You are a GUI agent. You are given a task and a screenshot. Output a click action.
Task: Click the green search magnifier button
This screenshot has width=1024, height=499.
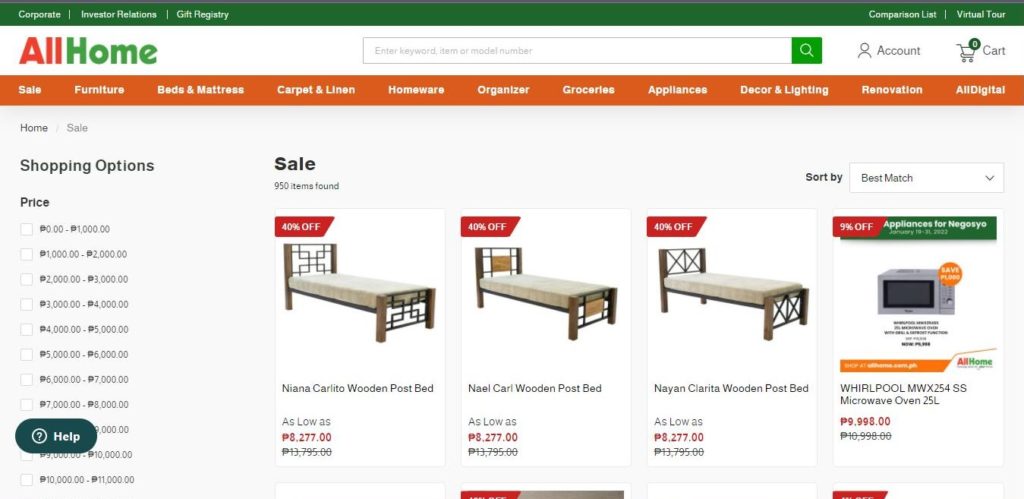(807, 50)
